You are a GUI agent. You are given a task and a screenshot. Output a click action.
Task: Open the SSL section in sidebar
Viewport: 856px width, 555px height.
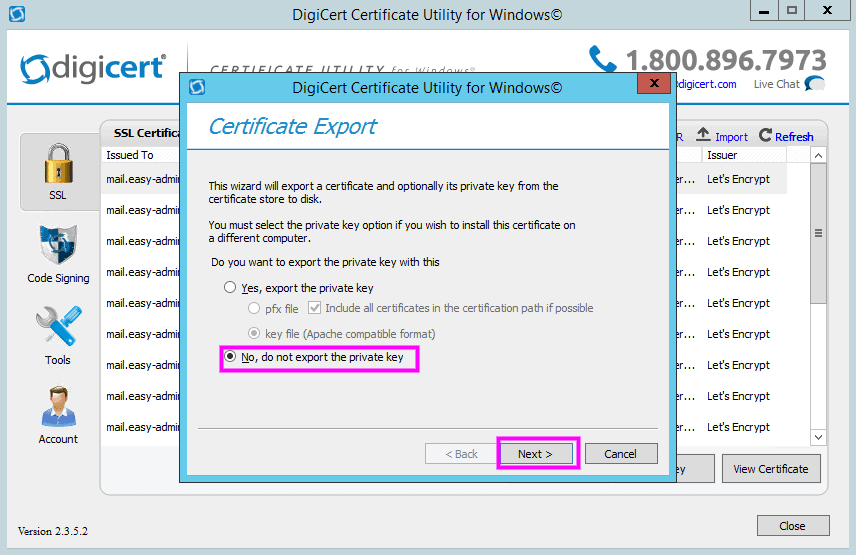coord(58,172)
